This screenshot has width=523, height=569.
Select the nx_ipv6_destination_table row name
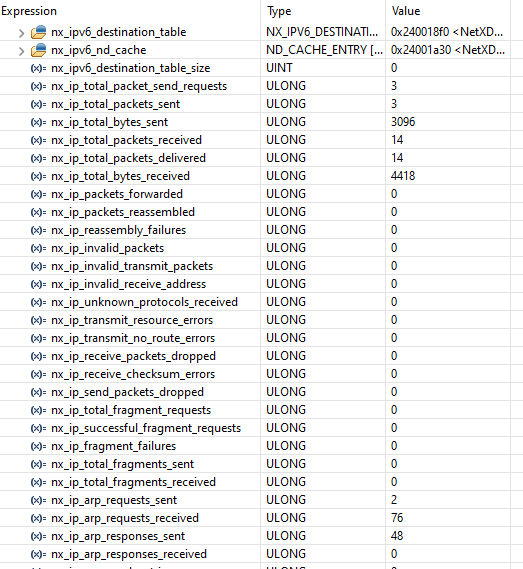[x=119, y=32]
